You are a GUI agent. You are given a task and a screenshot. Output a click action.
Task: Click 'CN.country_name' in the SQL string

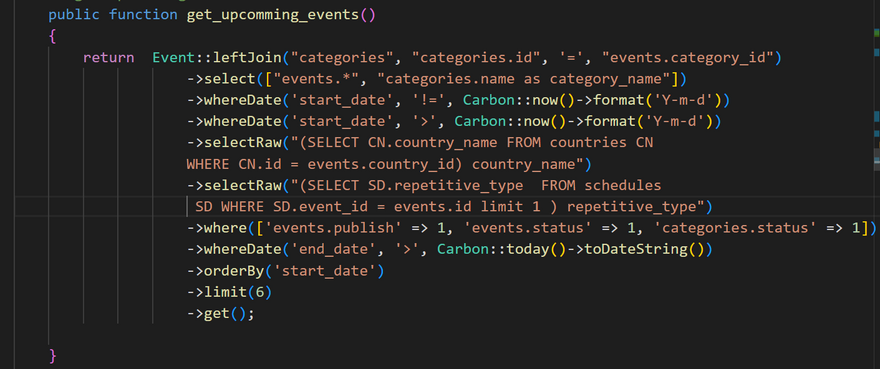[x=433, y=143]
